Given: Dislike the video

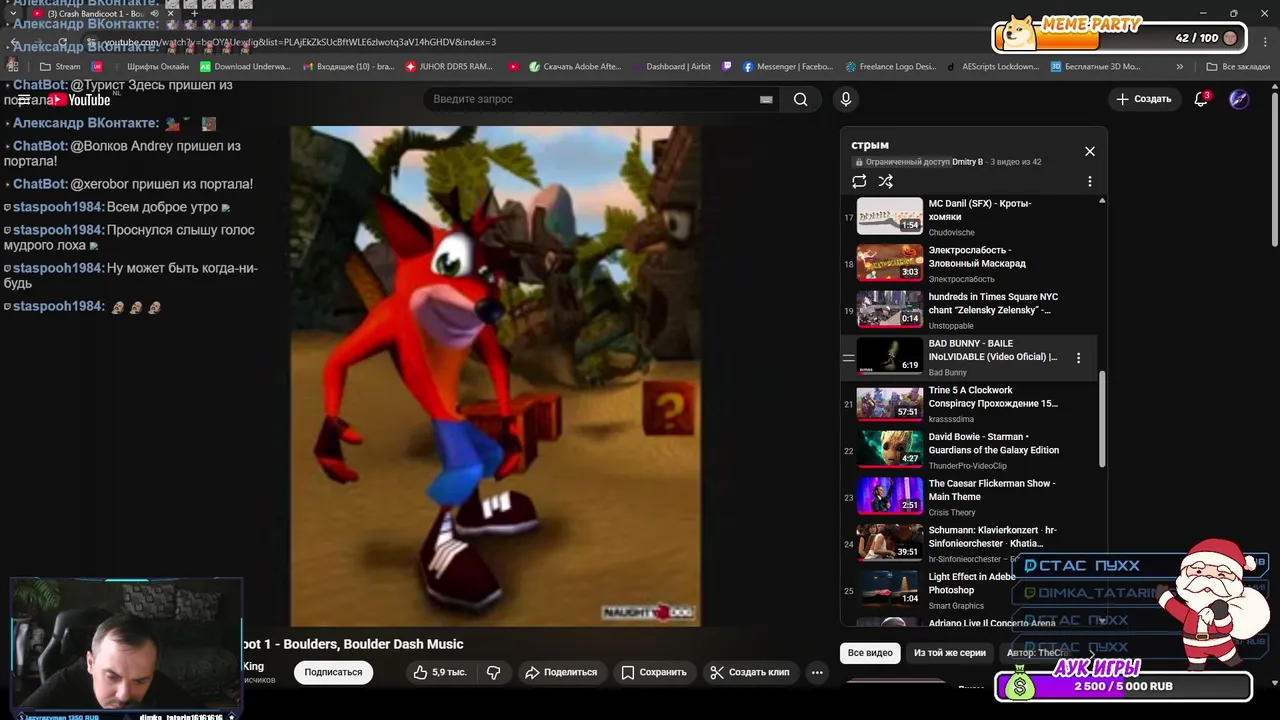Looking at the screenshot, I should click(x=494, y=672).
